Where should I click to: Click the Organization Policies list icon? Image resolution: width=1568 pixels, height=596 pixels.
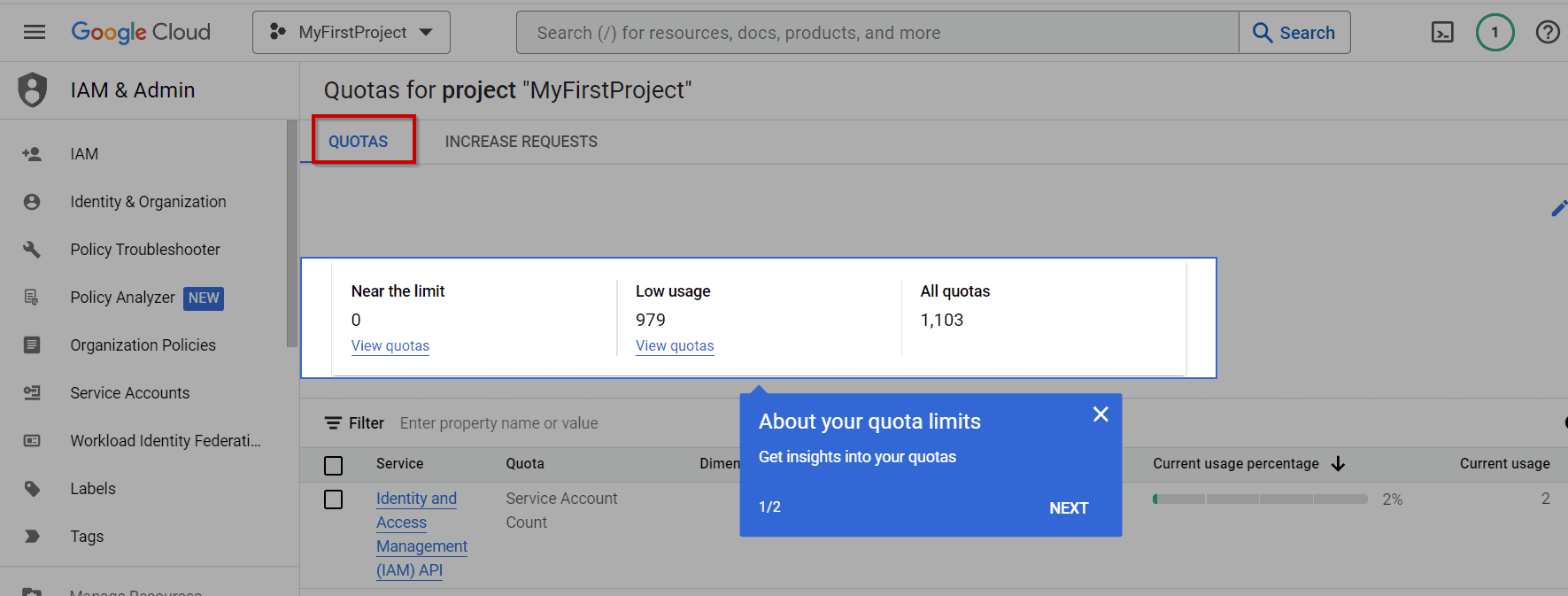[x=32, y=345]
